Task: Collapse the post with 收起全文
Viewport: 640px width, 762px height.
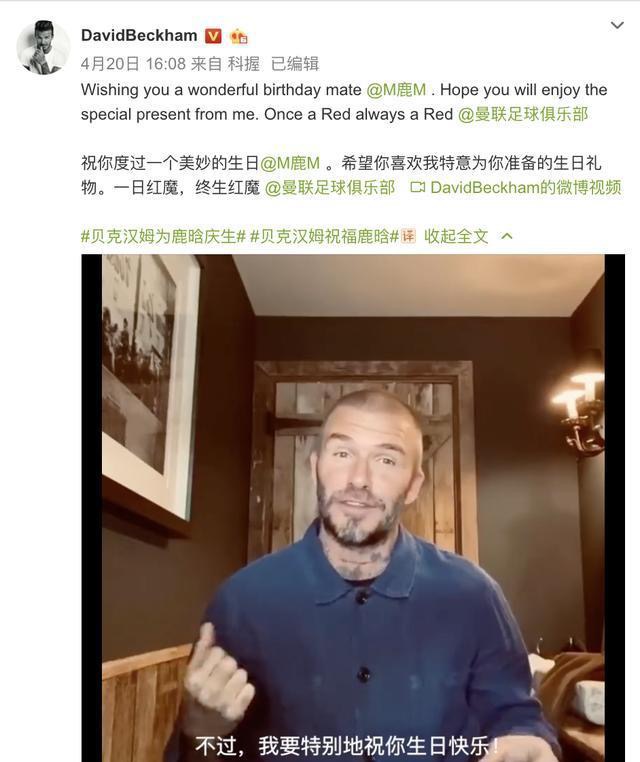Action: coord(456,237)
